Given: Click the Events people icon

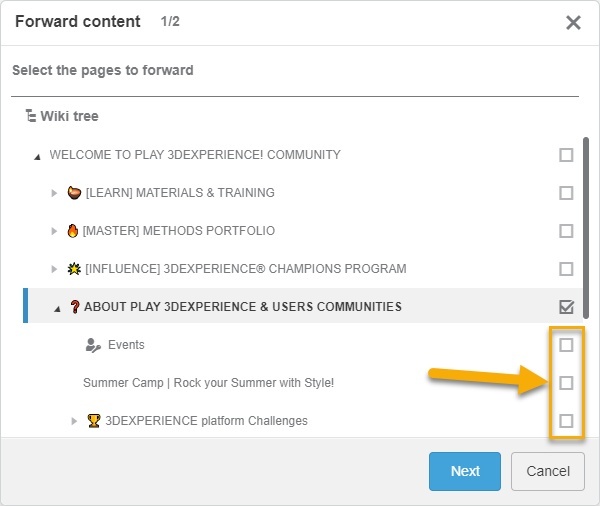Looking at the screenshot, I should pyautogui.click(x=93, y=345).
